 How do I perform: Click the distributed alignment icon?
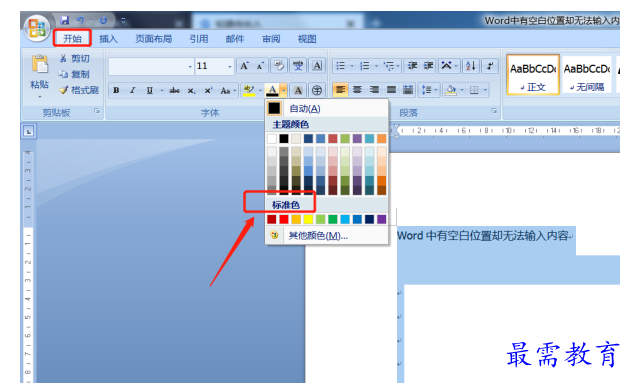408,90
